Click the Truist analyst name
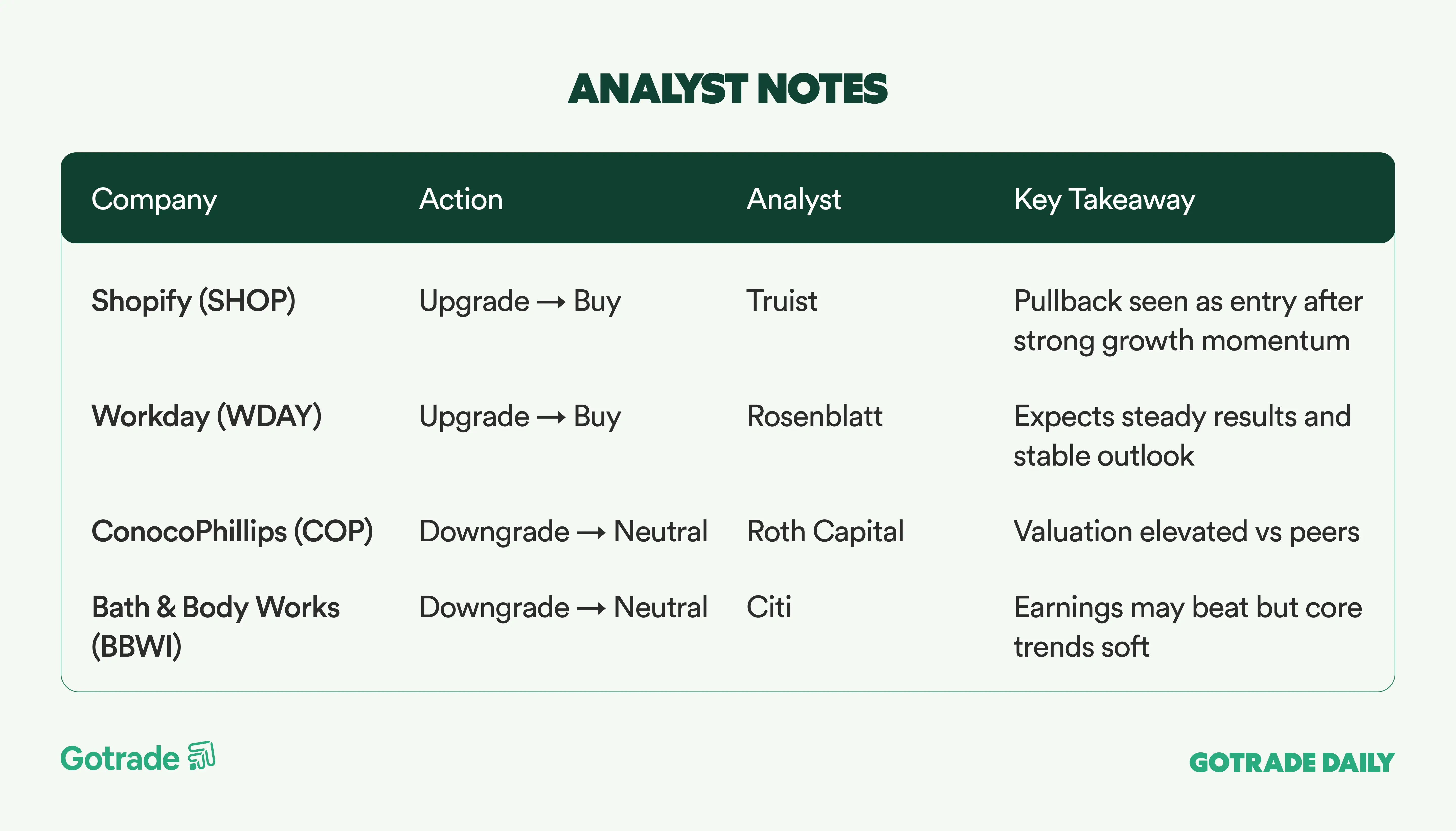The image size is (1456, 831). (781, 301)
